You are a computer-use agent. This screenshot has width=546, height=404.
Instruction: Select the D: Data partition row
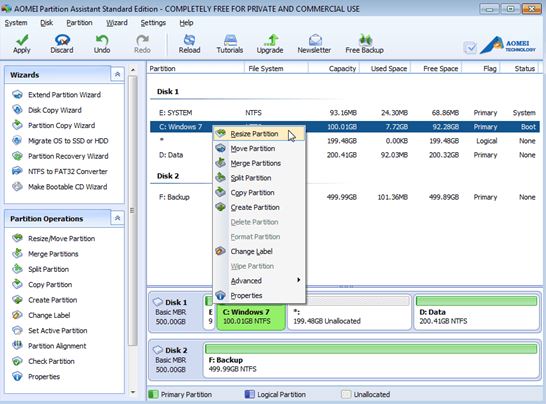pos(345,155)
